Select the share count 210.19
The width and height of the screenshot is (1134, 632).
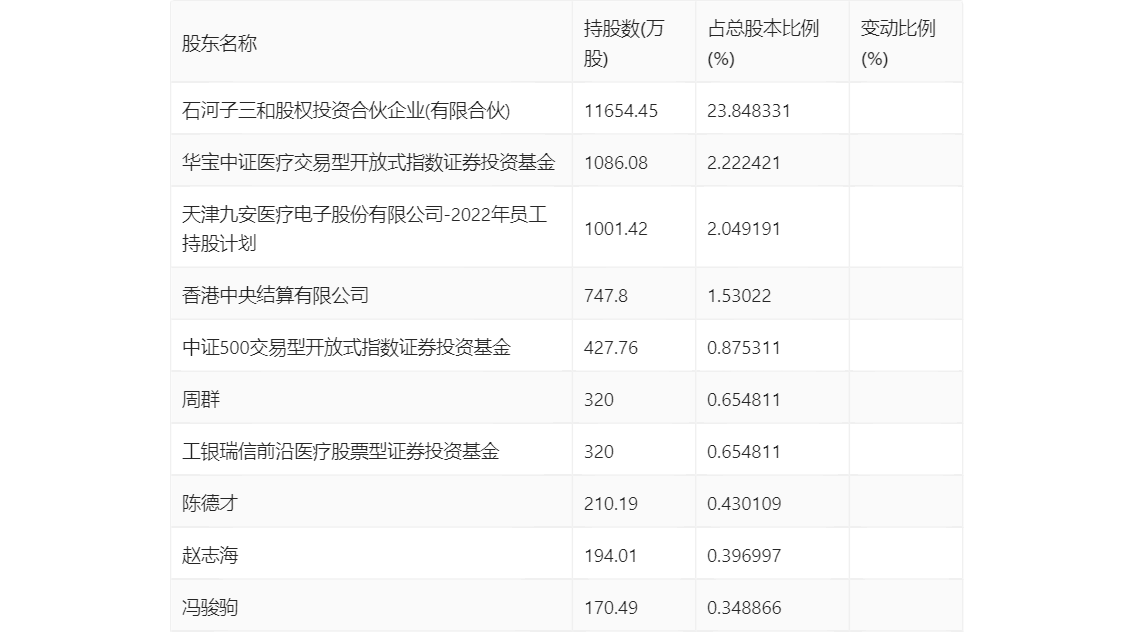click(x=610, y=504)
